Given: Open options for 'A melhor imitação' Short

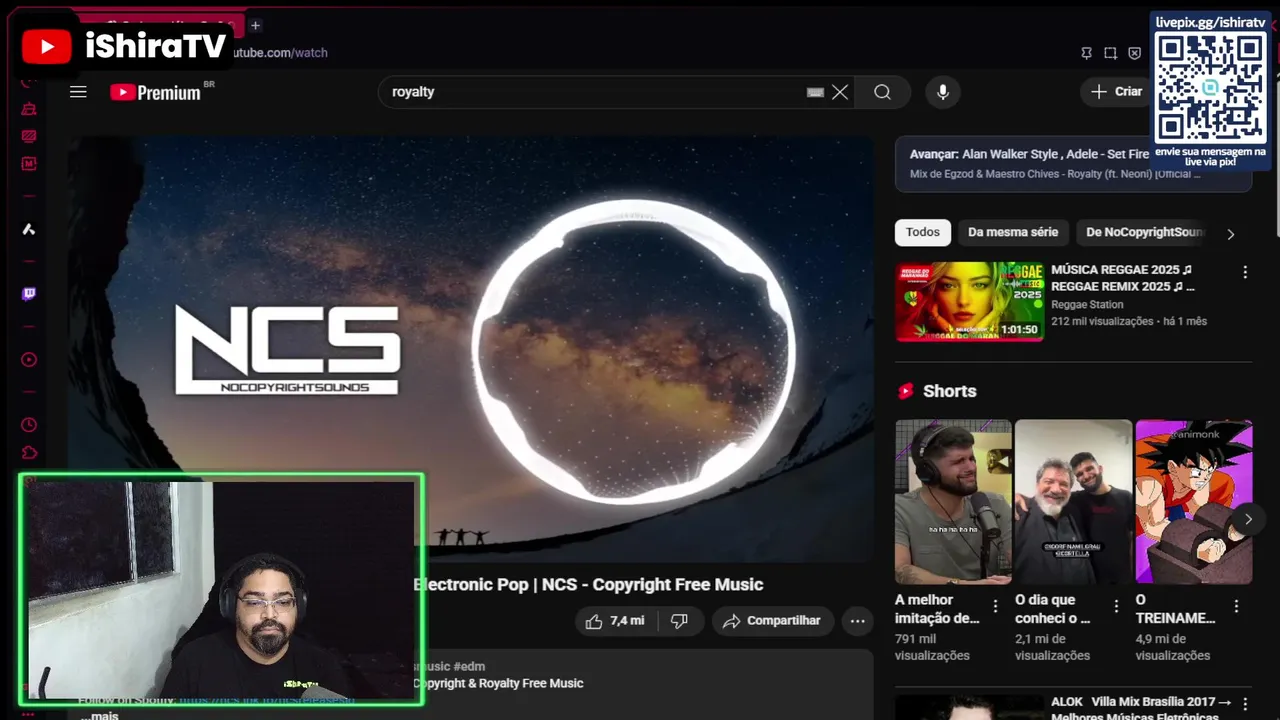Looking at the screenshot, I should coord(995,606).
